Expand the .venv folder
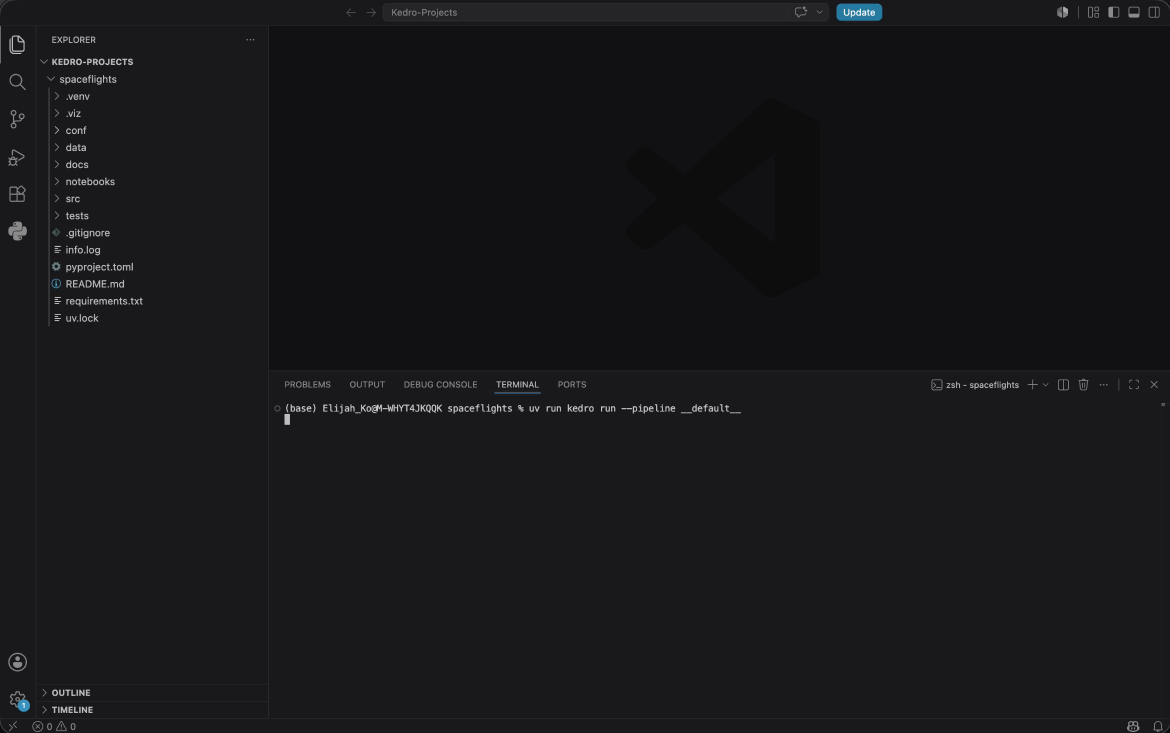 [152, 96]
